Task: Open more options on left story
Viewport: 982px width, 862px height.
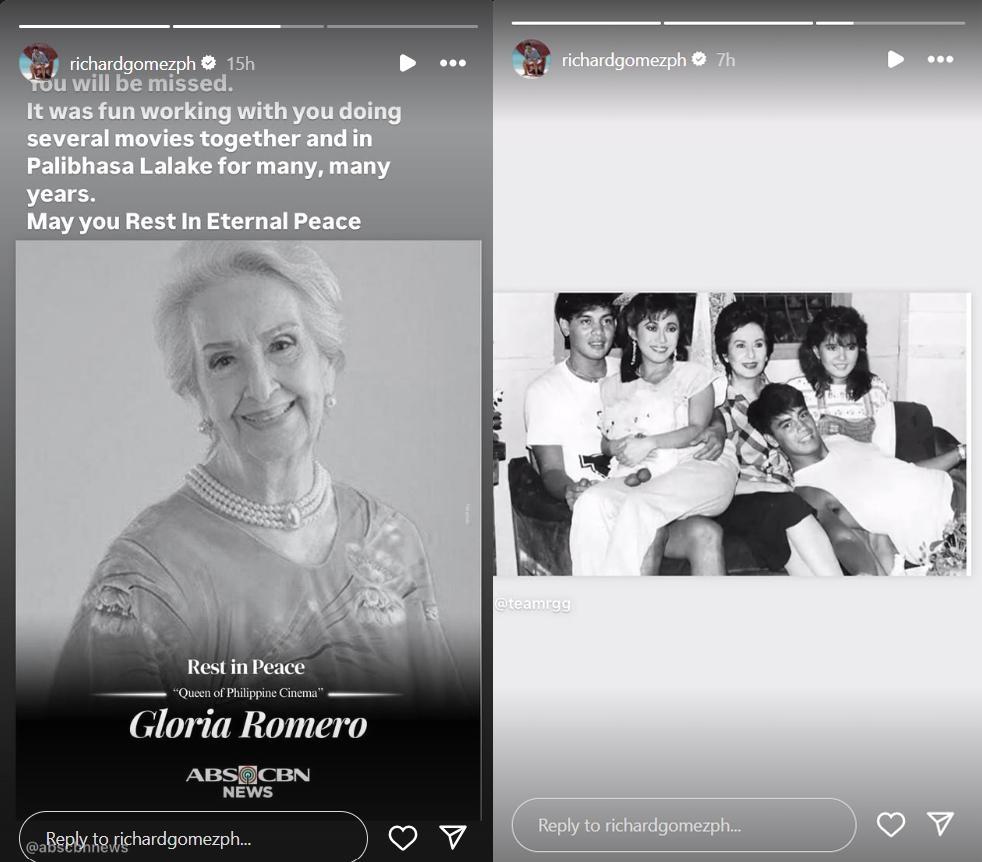Action: [453, 63]
